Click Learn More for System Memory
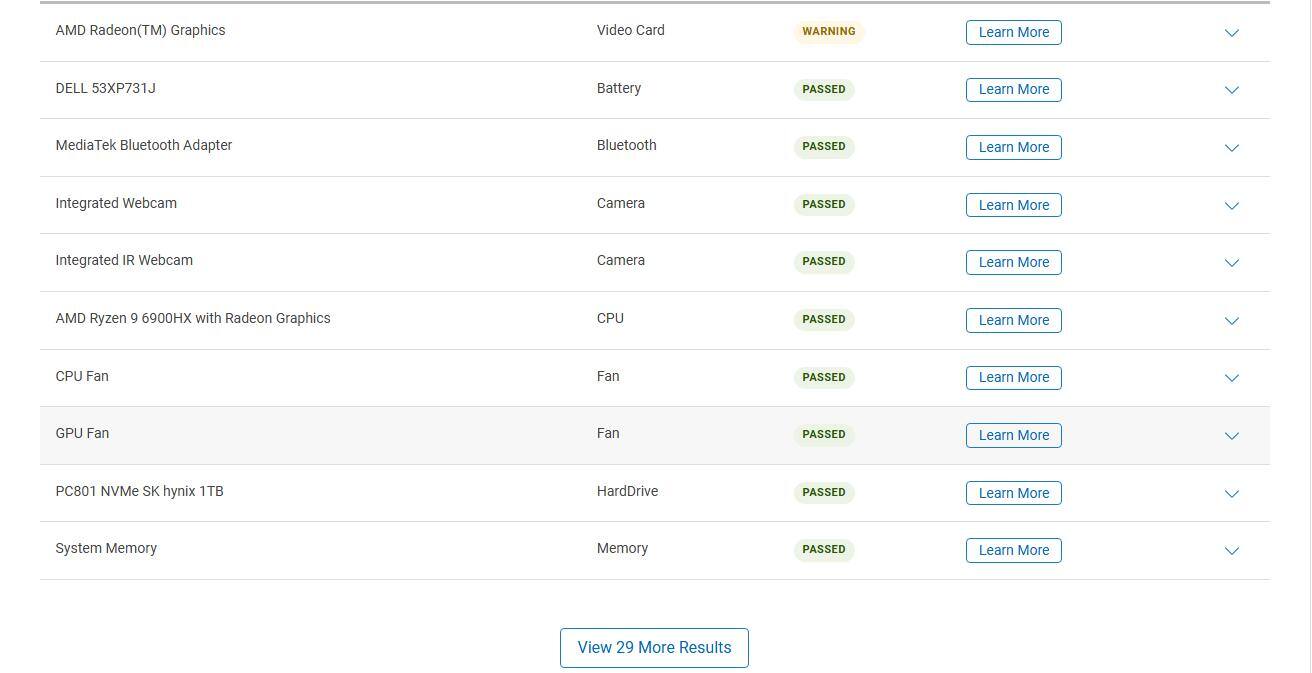The image size is (1312, 673). coord(1013,551)
